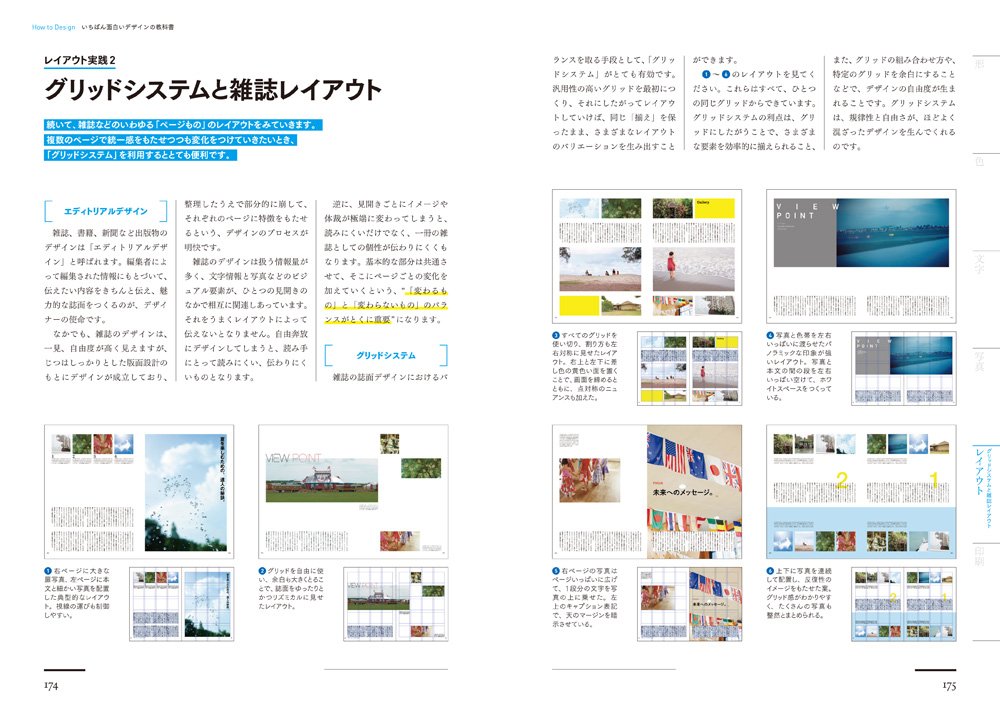Viewport: 1000px width, 706px height.
Task: Click caption text "写真と色巻を左右いっぱいに"
Action: pos(799,339)
